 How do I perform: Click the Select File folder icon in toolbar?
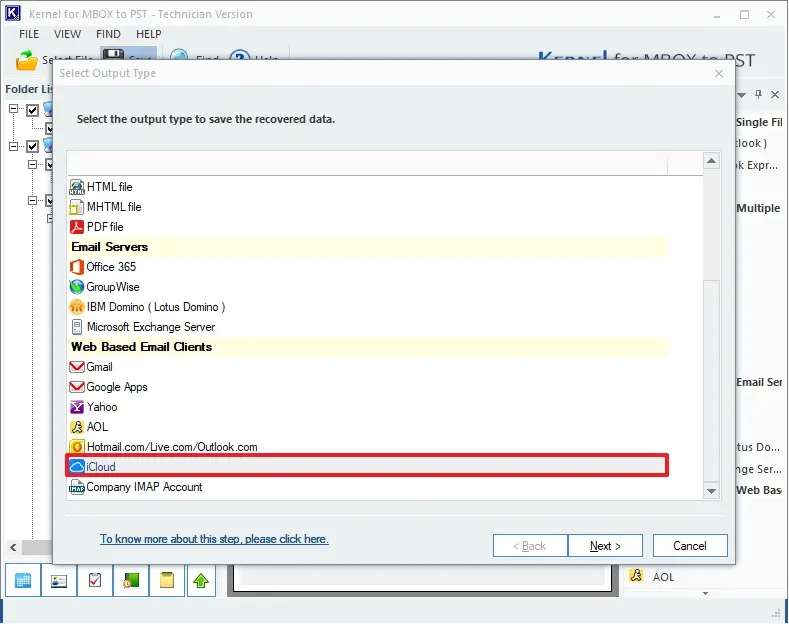click(x=27, y=60)
